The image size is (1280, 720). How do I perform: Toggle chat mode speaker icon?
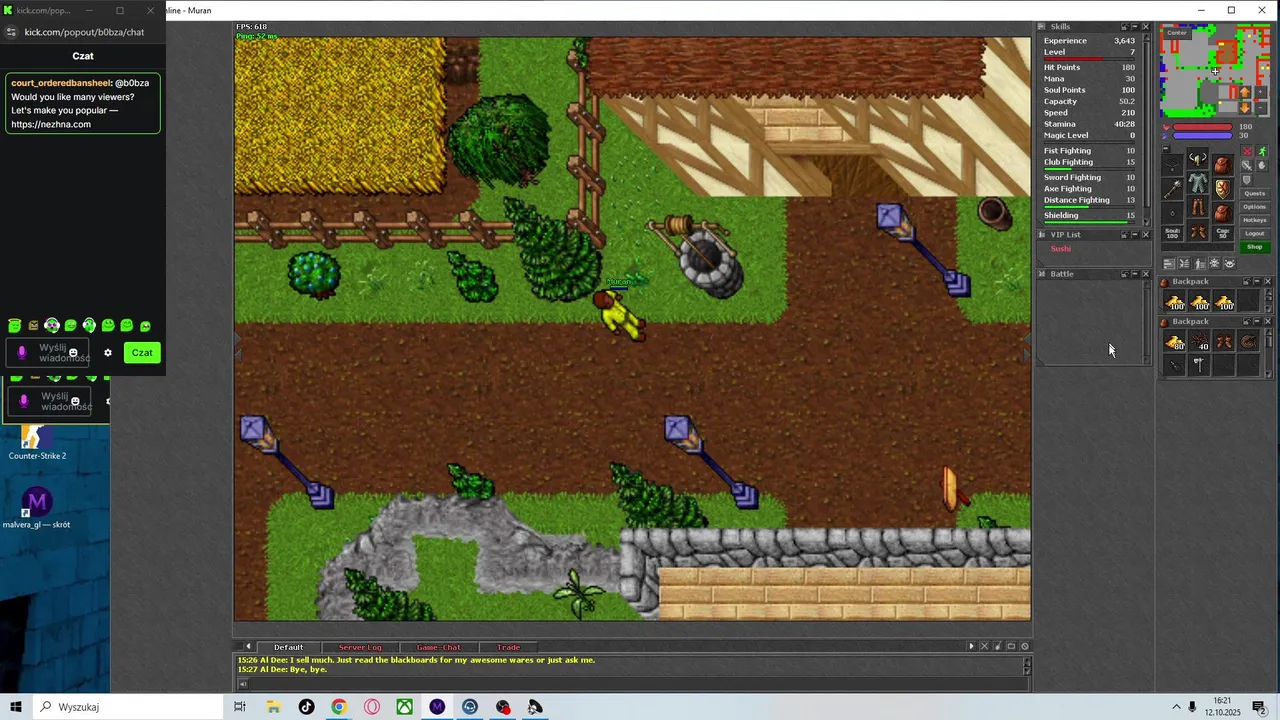[x=242, y=684]
